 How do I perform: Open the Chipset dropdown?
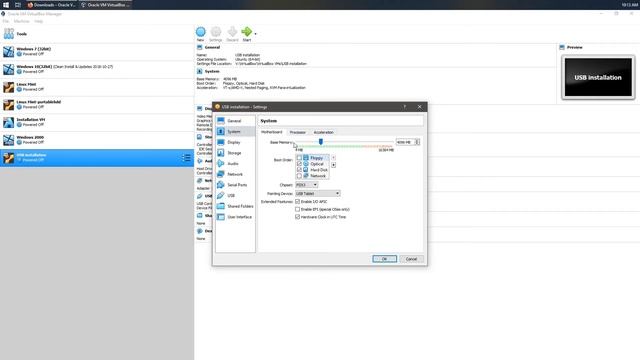pos(307,185)
